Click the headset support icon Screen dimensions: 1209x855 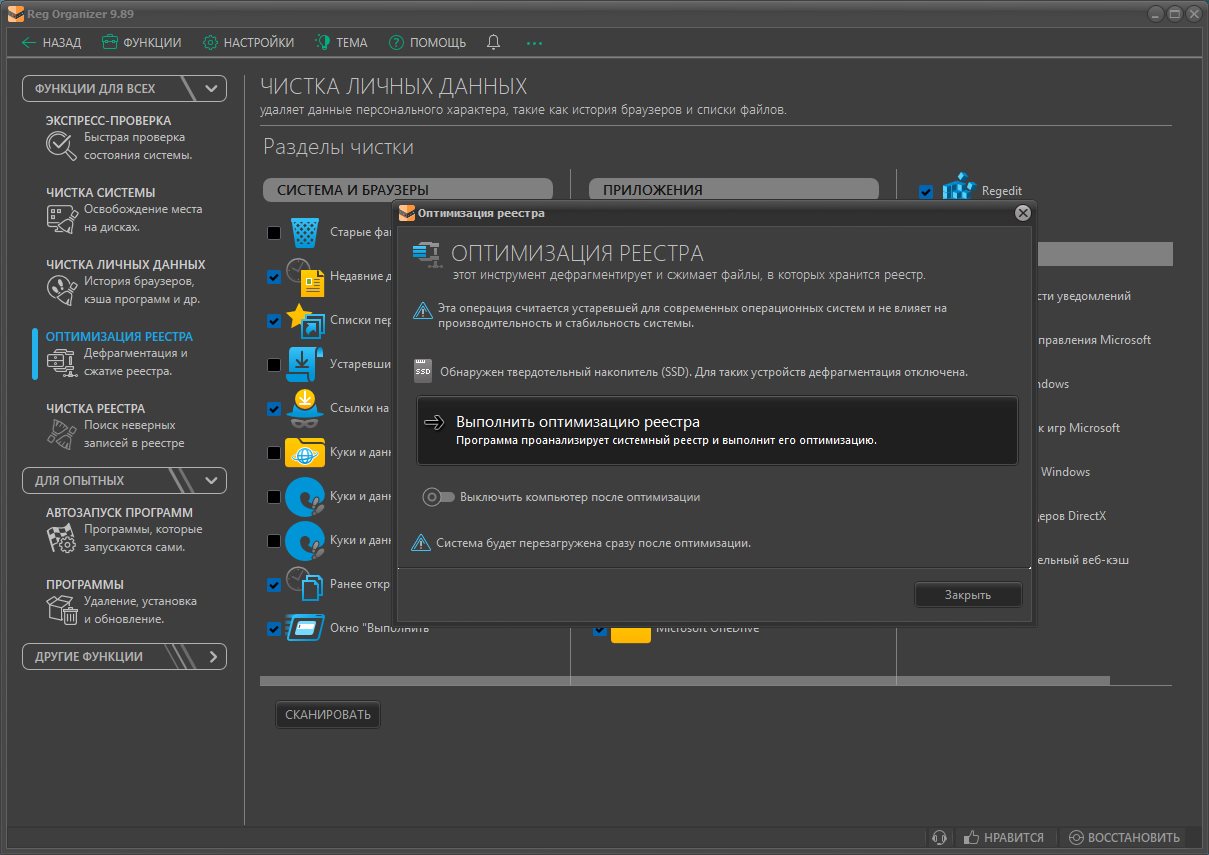(938, 837)
